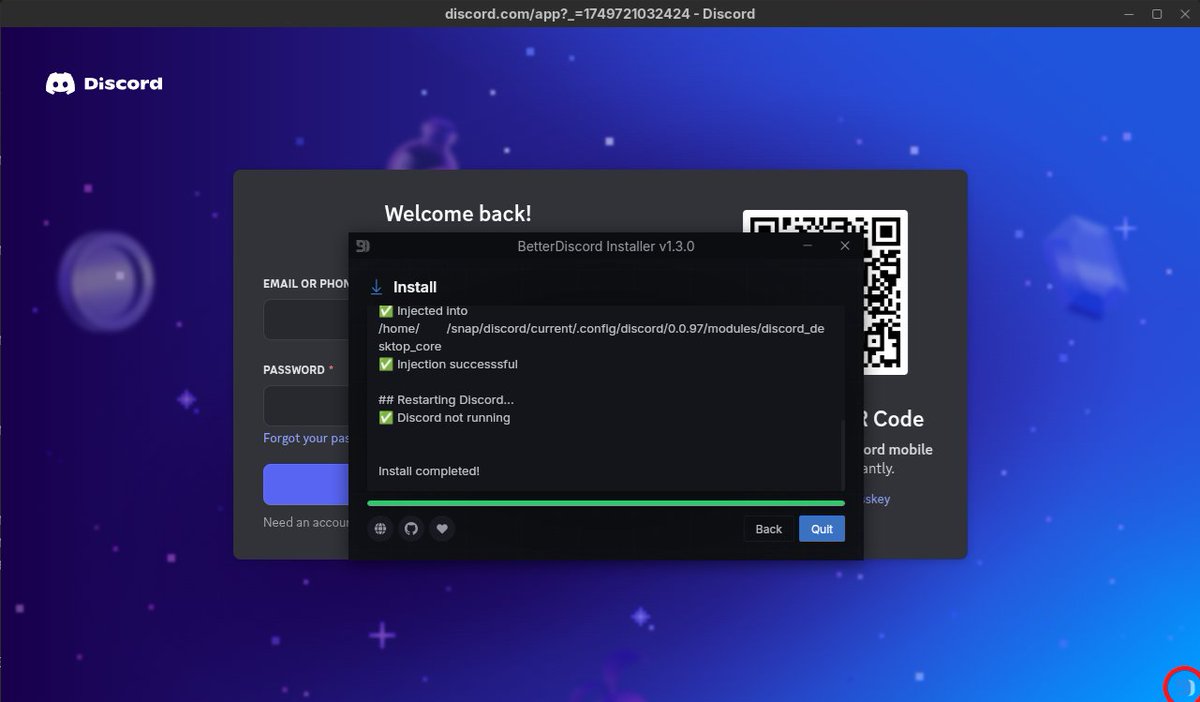The width and height of the screenshot is (1200, 702).
Task: Minimize the BetterDiscord Installer window
Action: [807, 246]
